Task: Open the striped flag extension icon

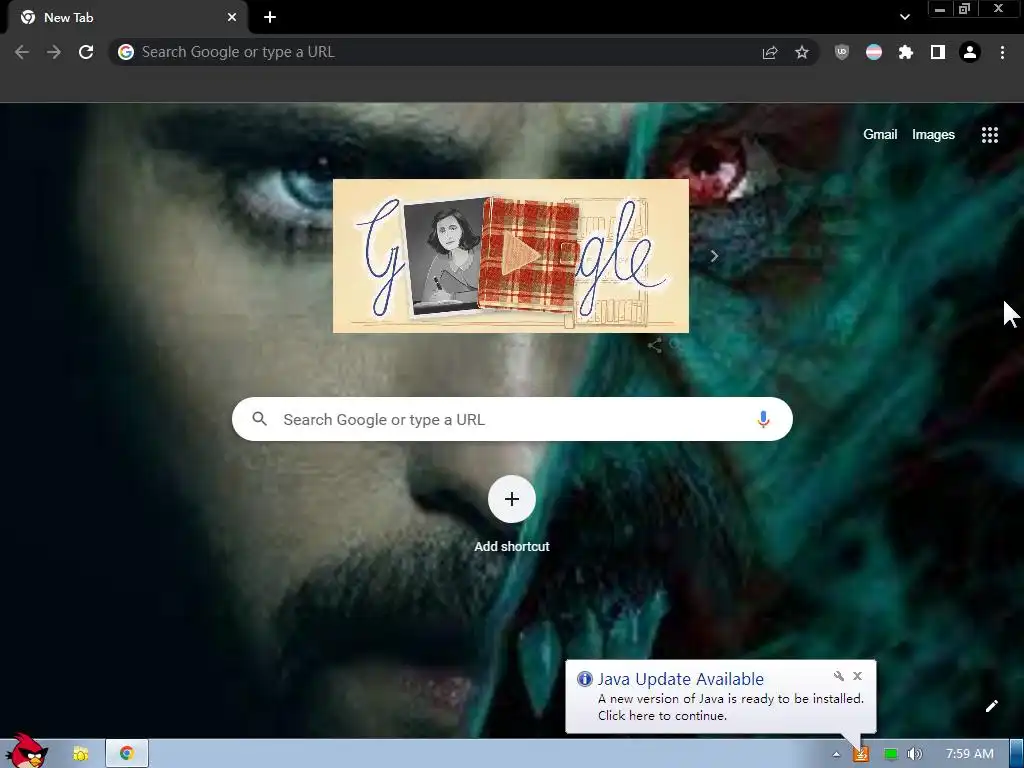Action: [874, 52]
